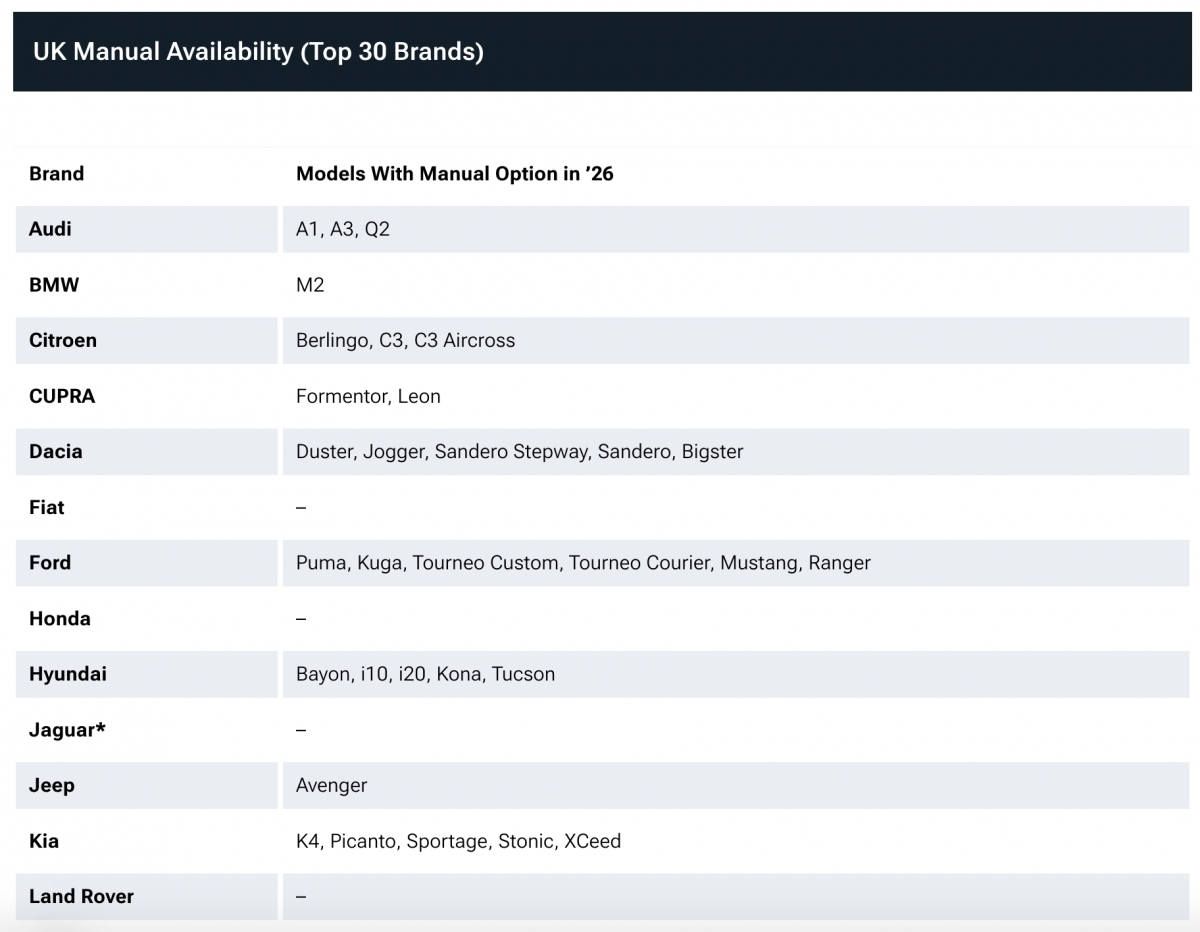This screenshot has height=932, width=1200.
Task: Select the Ford brand cell
Action: 50,562
